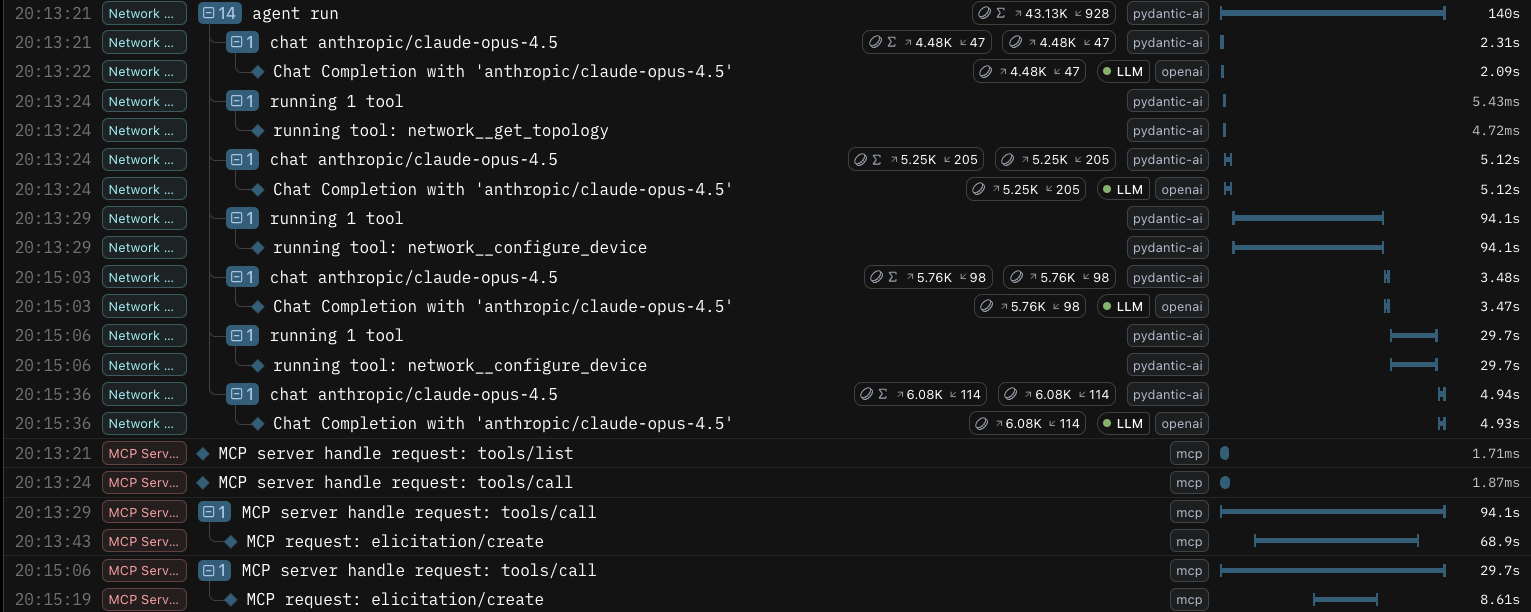Click pydantic-ai tag on the network__get_topology row
Image resolution: width=1531 pixels, height=612 pixels.
point(1167,130)
